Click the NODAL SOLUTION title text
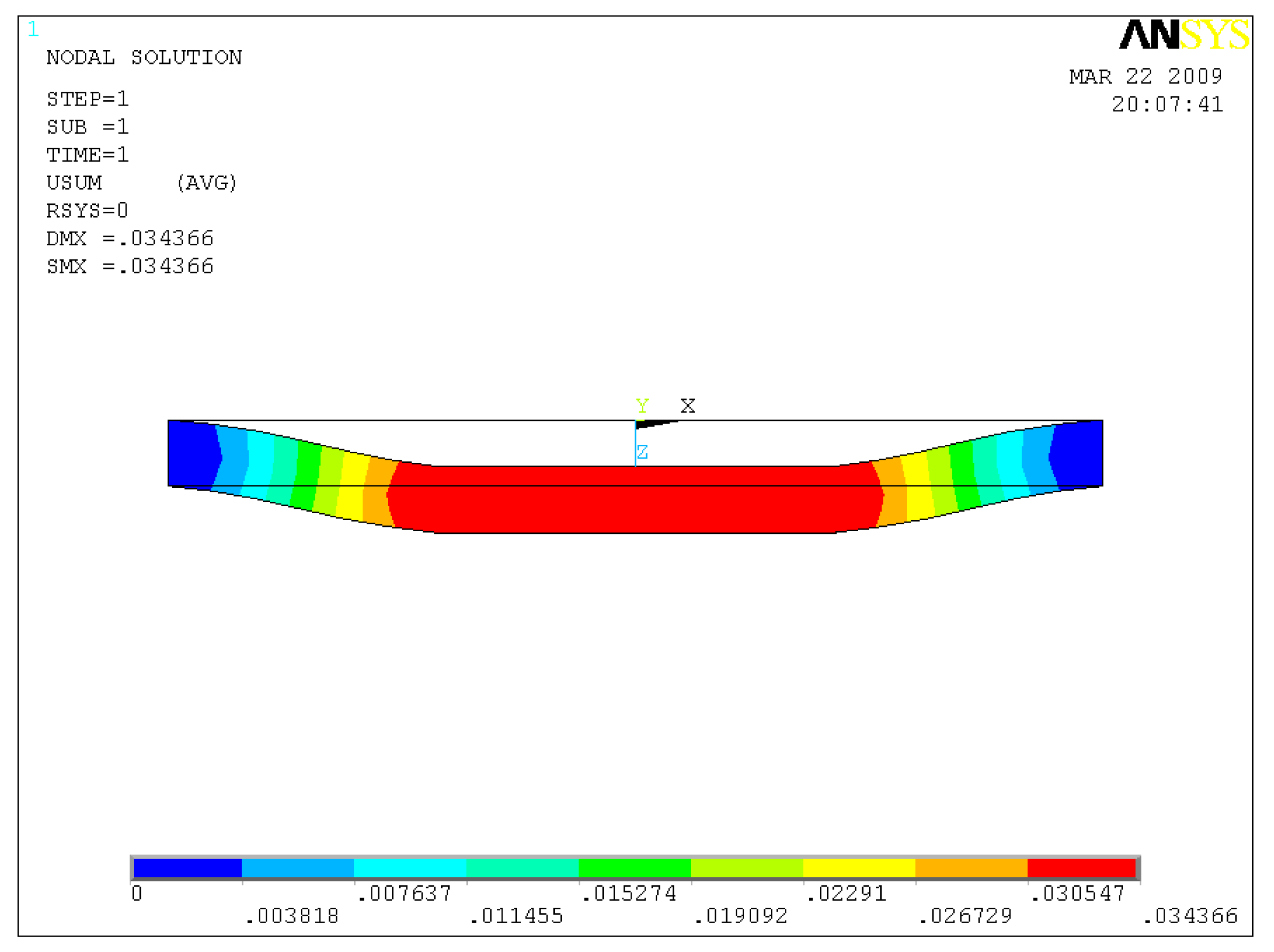The image size is (1274, 952). click(x=144, y=58)
